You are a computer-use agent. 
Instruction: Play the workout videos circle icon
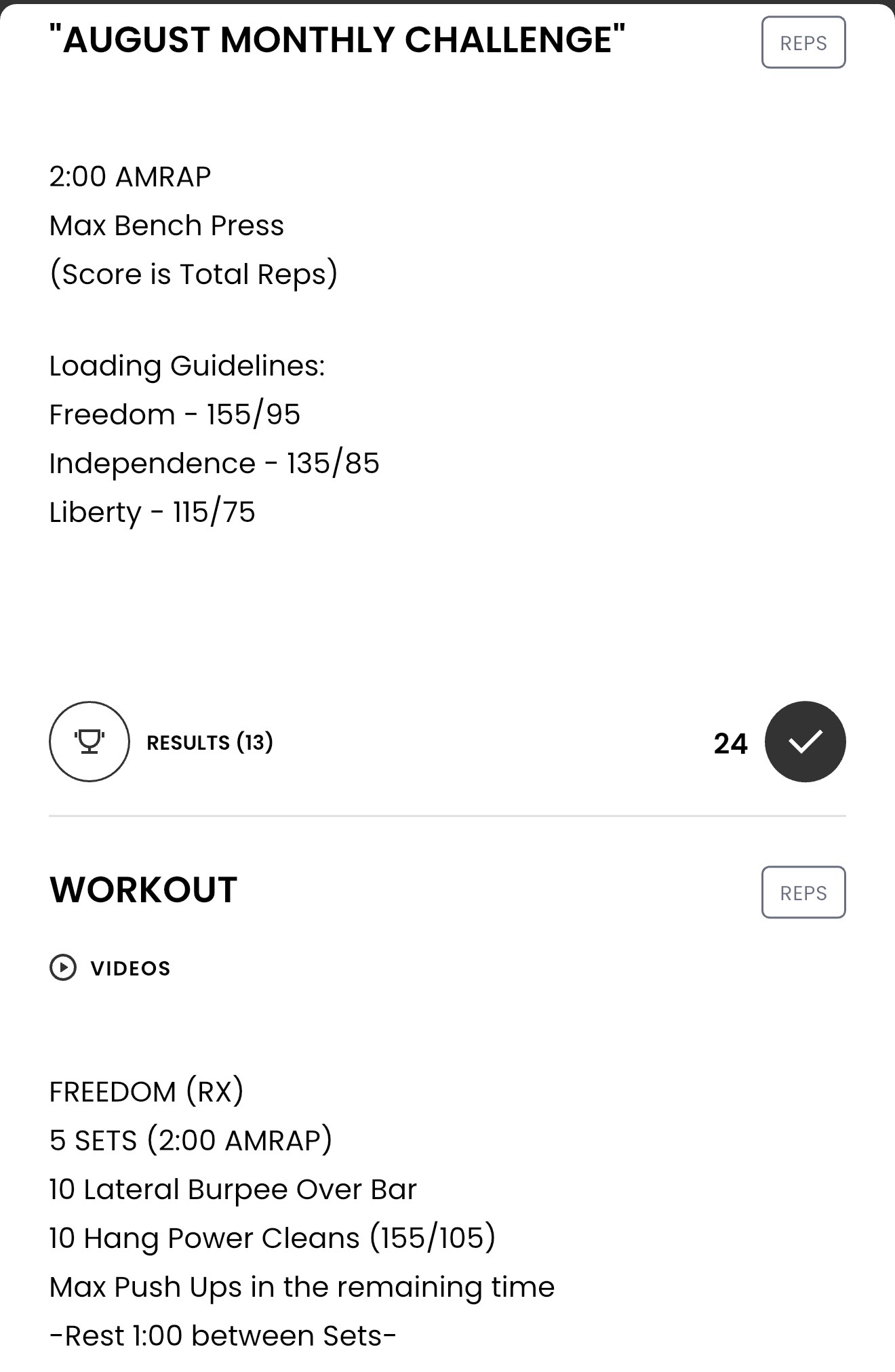63,967
